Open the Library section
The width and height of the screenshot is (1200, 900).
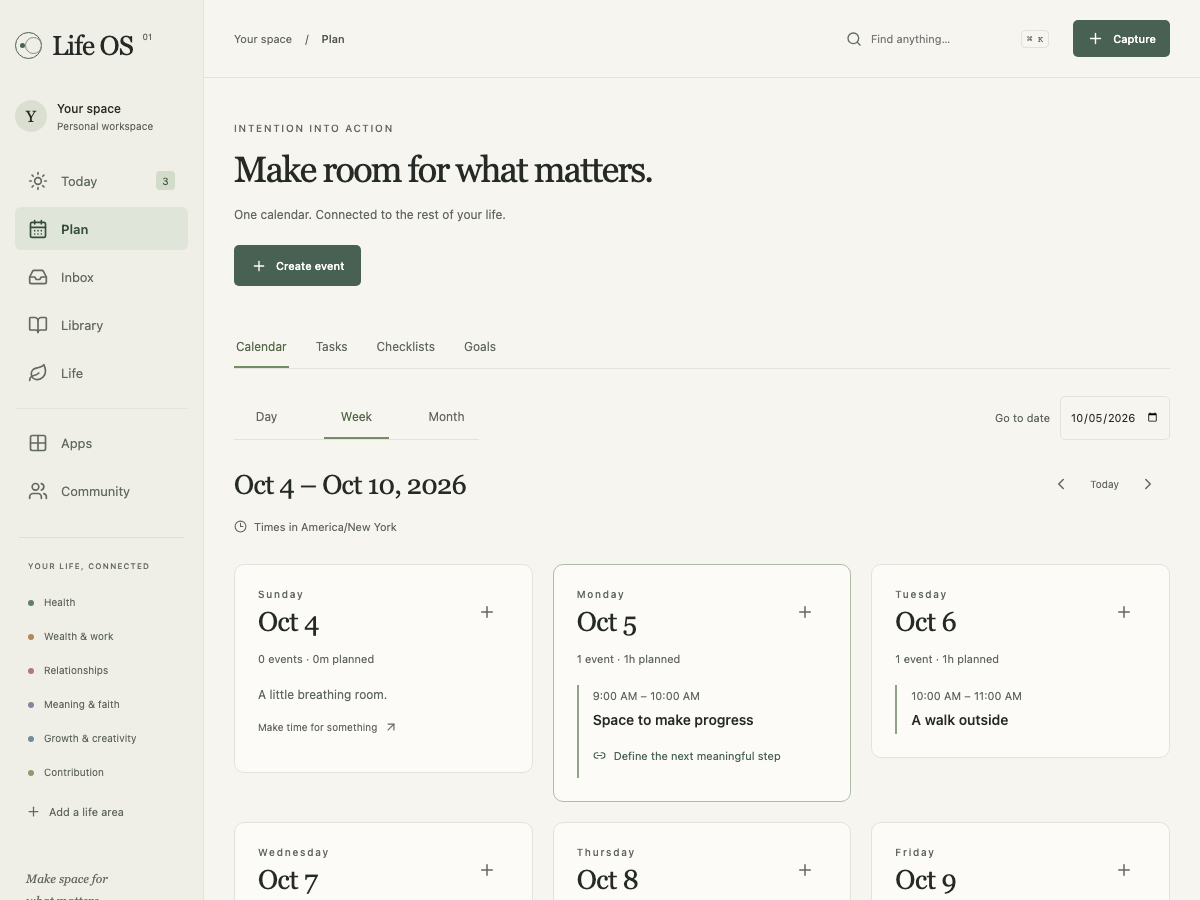101,325
